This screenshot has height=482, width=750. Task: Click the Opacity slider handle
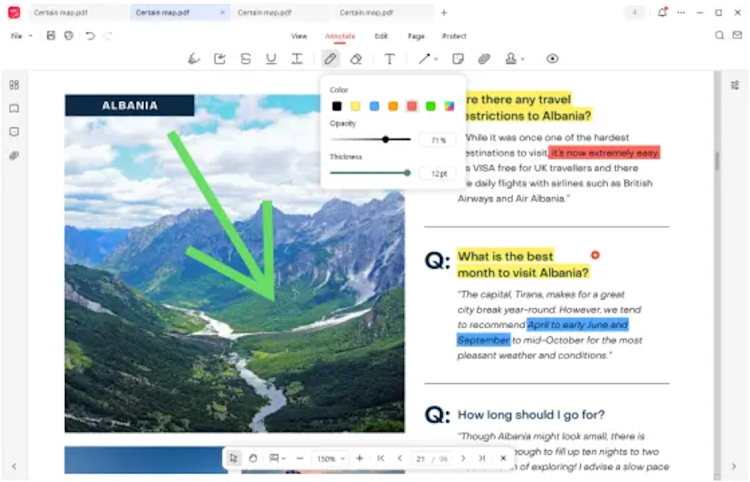pos(385,139)
